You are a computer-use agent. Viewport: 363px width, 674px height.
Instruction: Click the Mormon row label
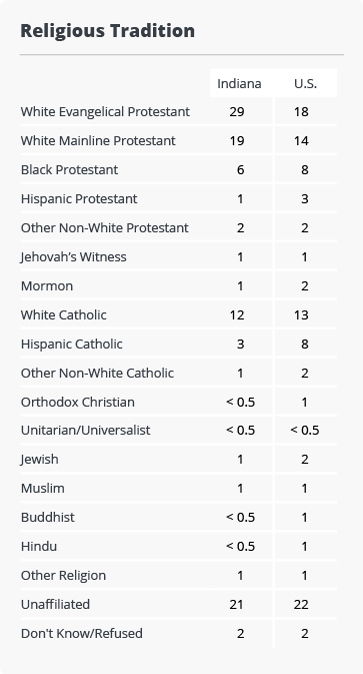coord(47,286)
